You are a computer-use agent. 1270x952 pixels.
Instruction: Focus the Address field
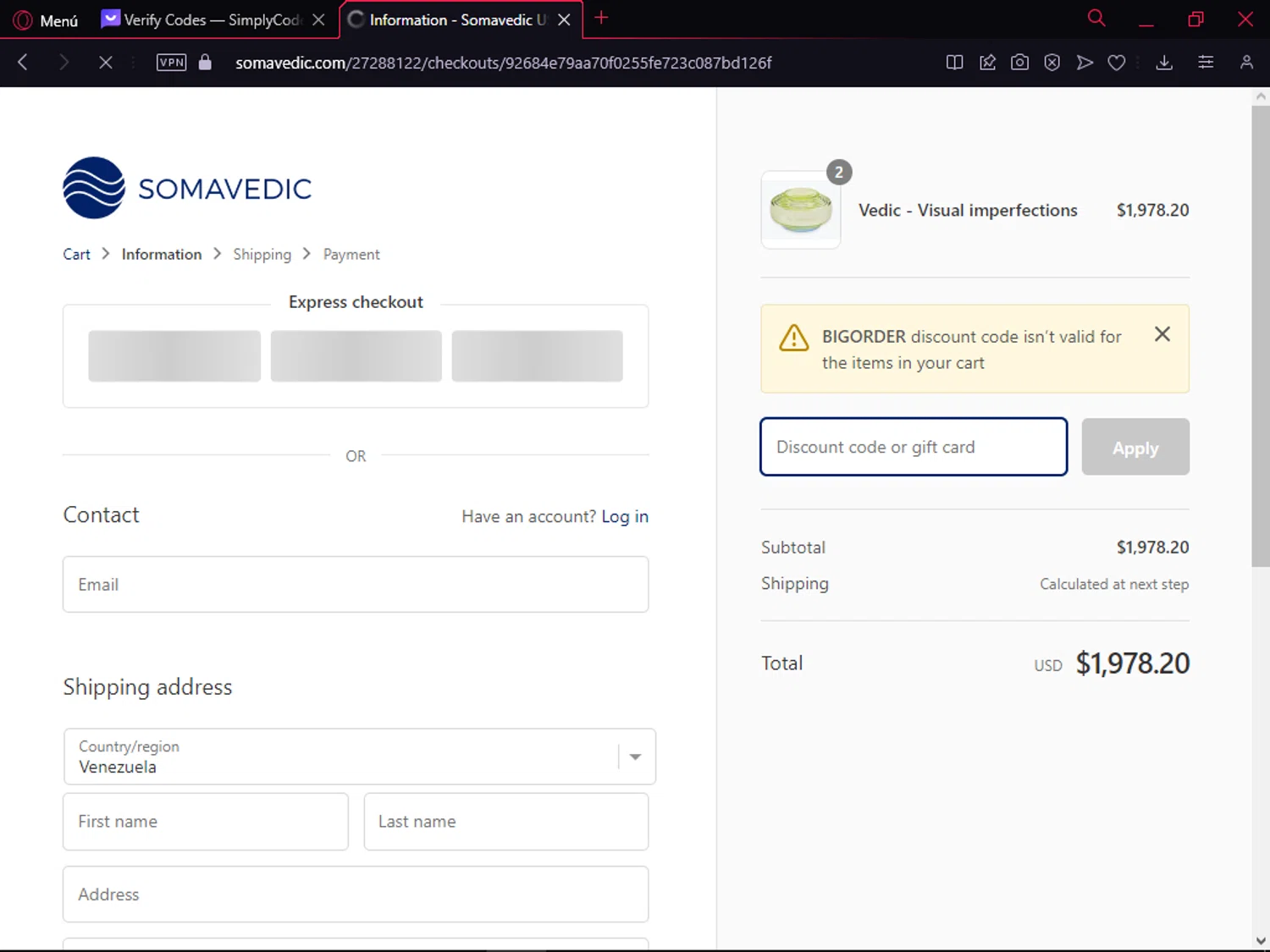(356, 894)
